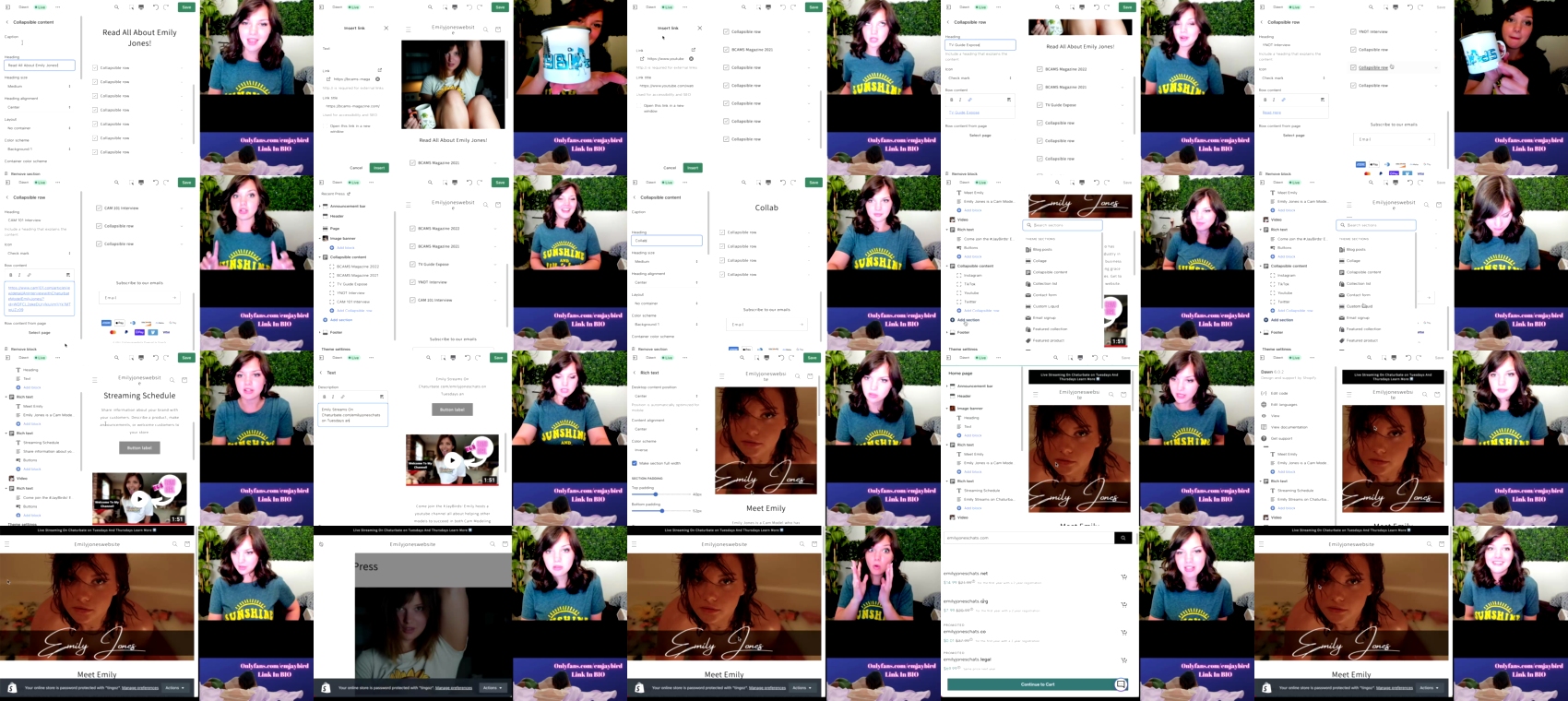The image size is (1568, 701).
Task: Go back using arrow beside Text settings header
Action: click(321, 373)
